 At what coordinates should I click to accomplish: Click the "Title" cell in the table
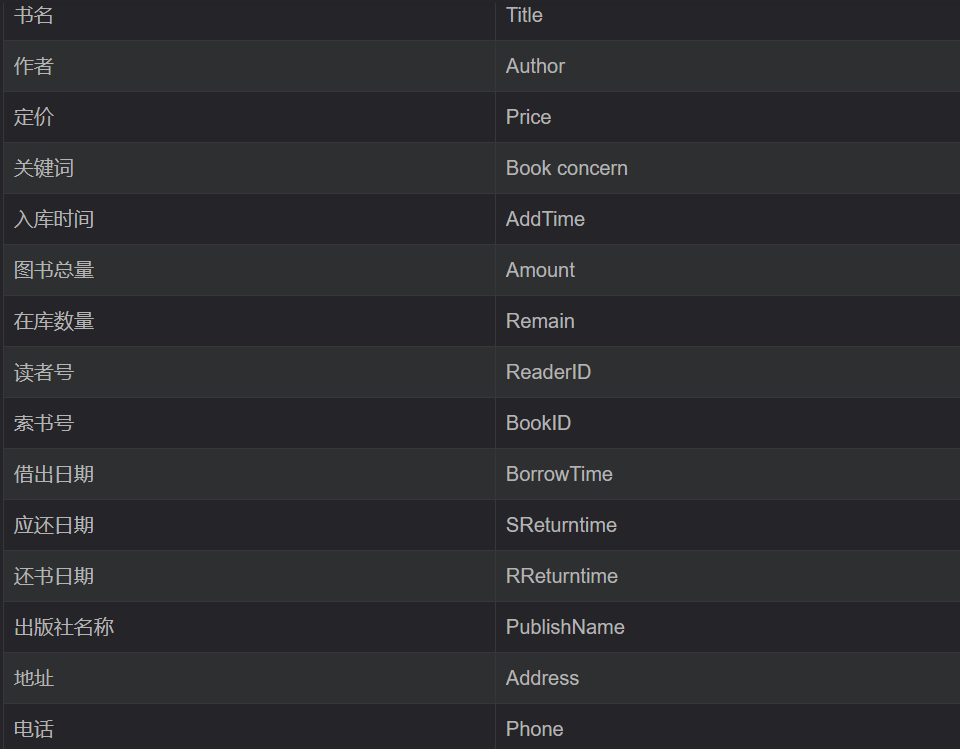coord(525,16)
